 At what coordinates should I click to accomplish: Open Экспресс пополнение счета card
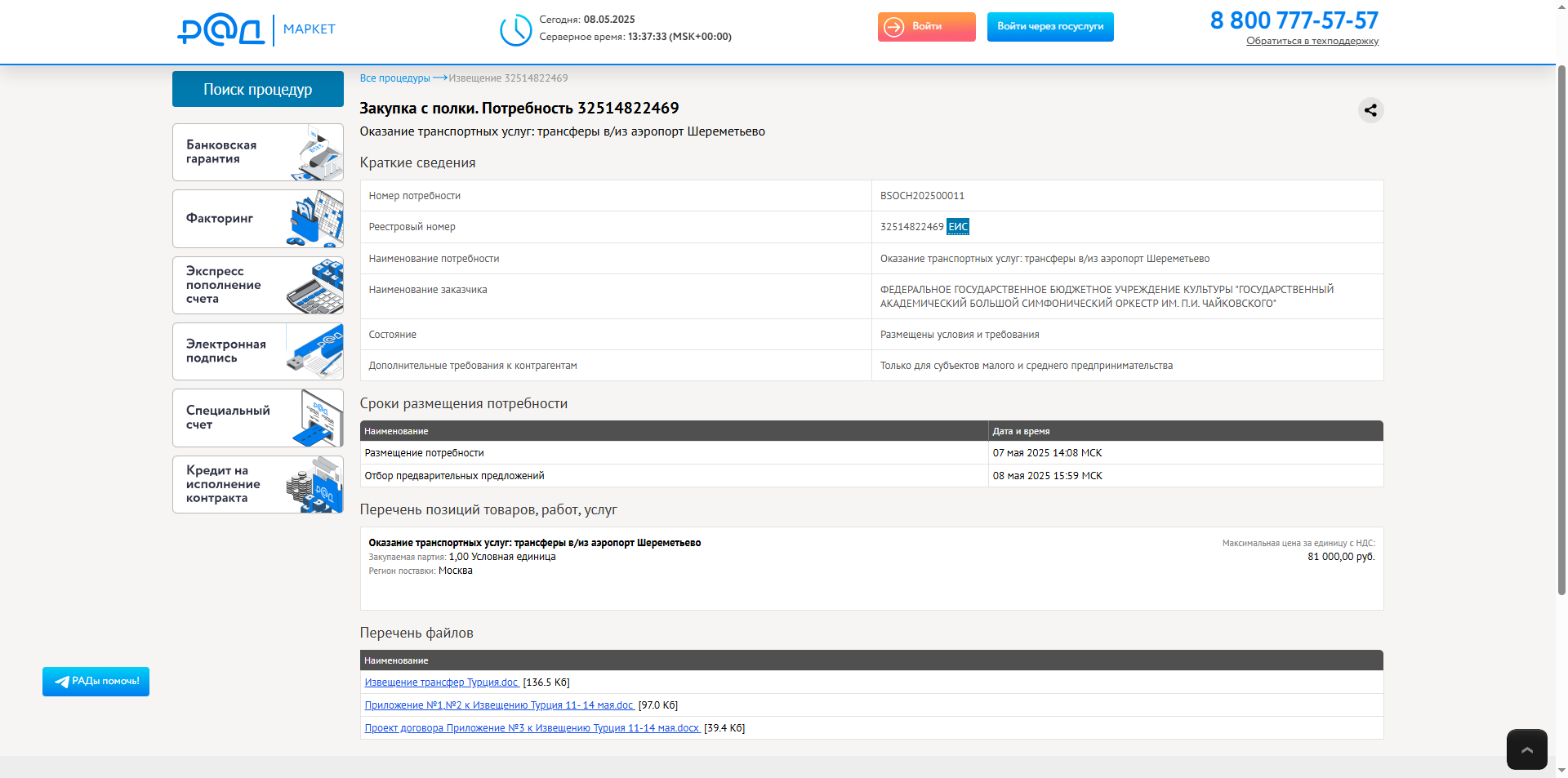tap(258, 285)
